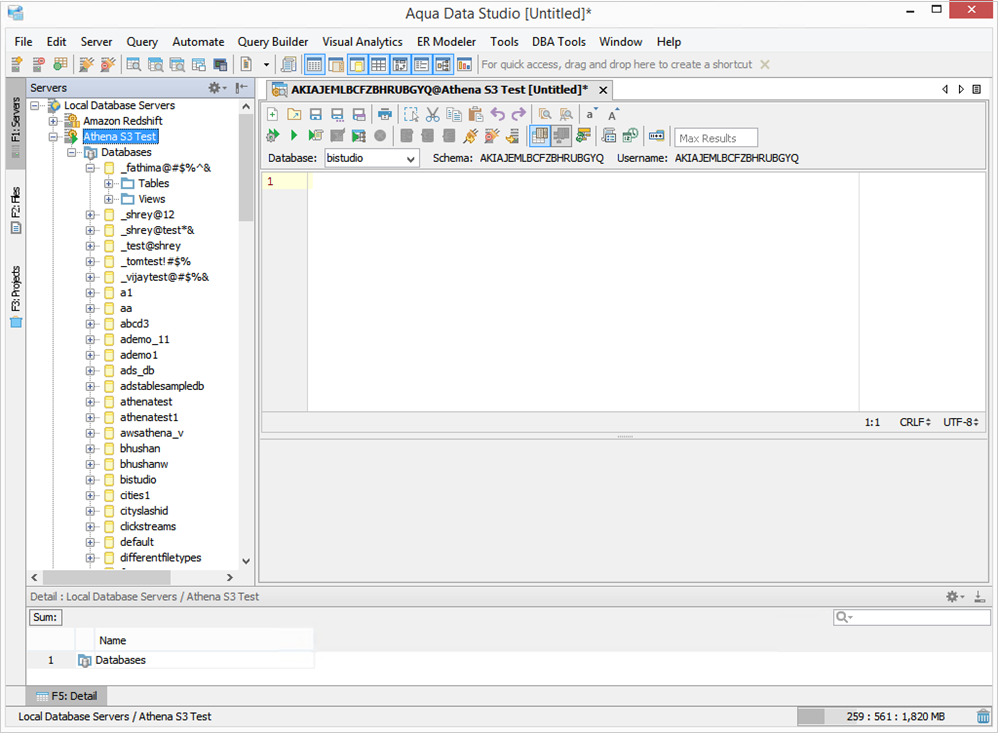
Task: Open the Query Builder menu
Action: click(273, 42)
